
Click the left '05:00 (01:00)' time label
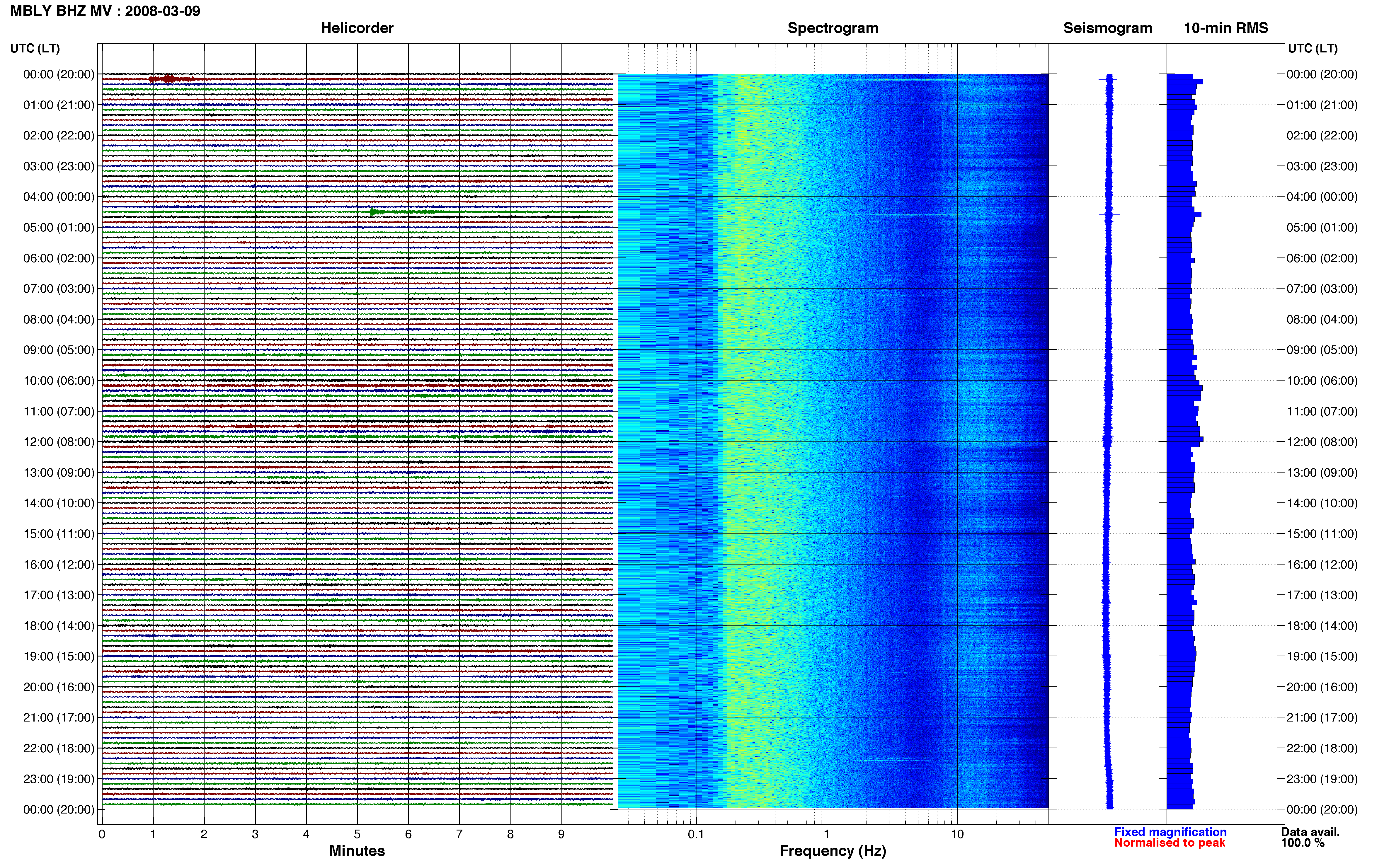pos(59,227)
